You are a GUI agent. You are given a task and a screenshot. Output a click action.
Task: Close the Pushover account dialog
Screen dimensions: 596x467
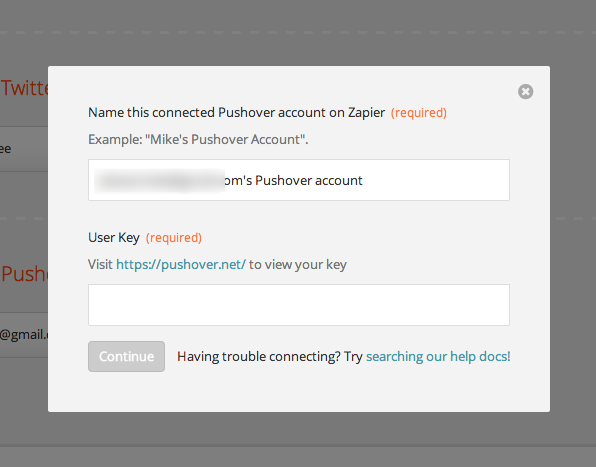525,92
